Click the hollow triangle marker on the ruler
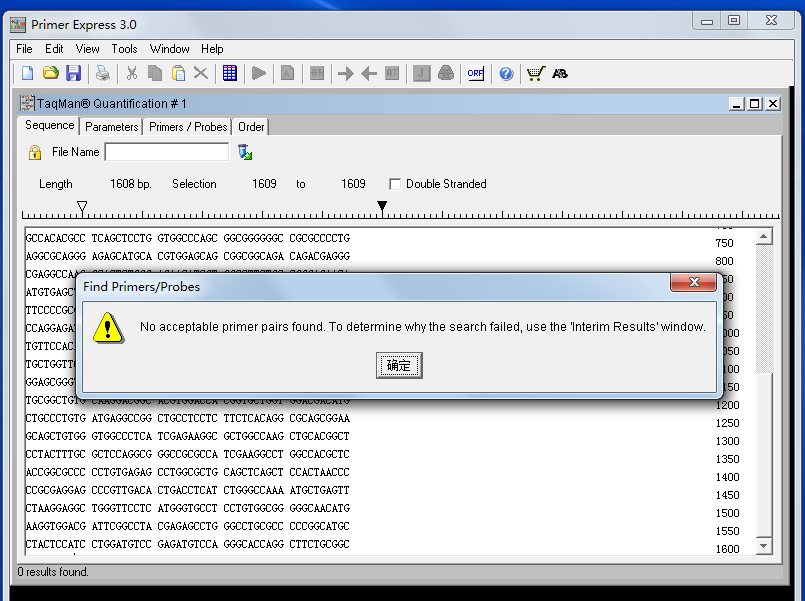This screenshot has width=805, height=601. [x=82, y=206]
